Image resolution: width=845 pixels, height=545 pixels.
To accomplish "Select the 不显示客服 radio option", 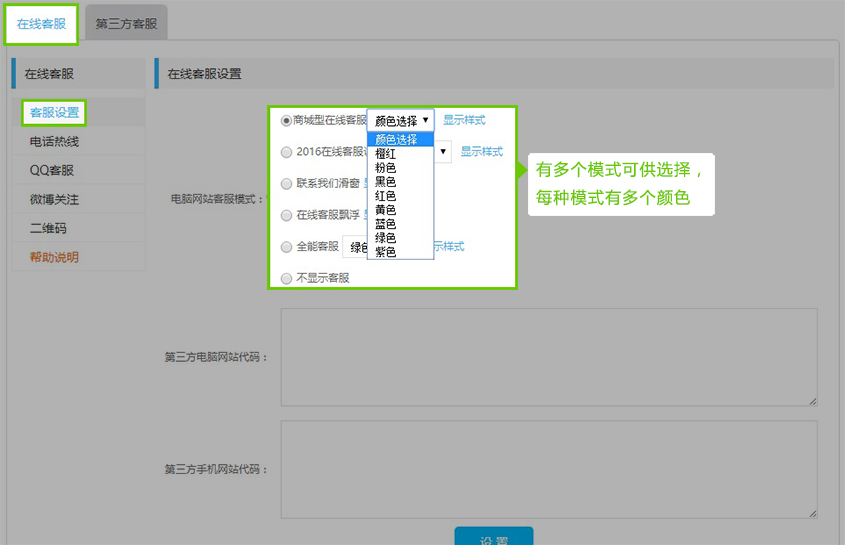I will click(287, 278).
